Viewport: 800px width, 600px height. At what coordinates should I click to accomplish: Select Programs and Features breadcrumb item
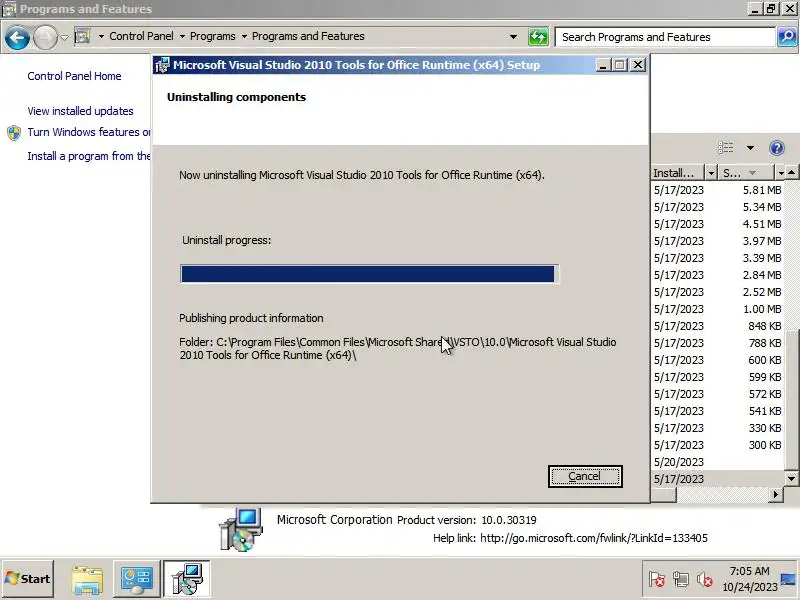tap(308, 36)
